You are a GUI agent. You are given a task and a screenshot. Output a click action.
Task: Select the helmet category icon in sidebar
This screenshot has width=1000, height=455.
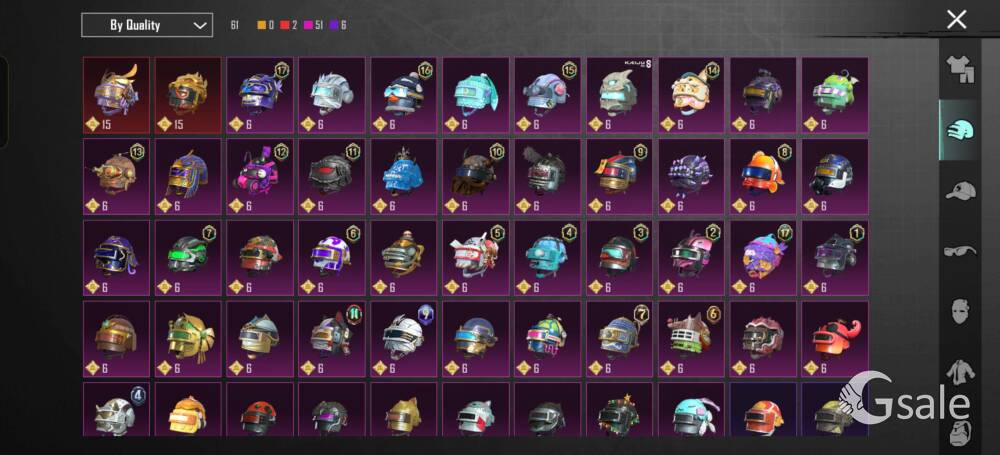(960, 130)
